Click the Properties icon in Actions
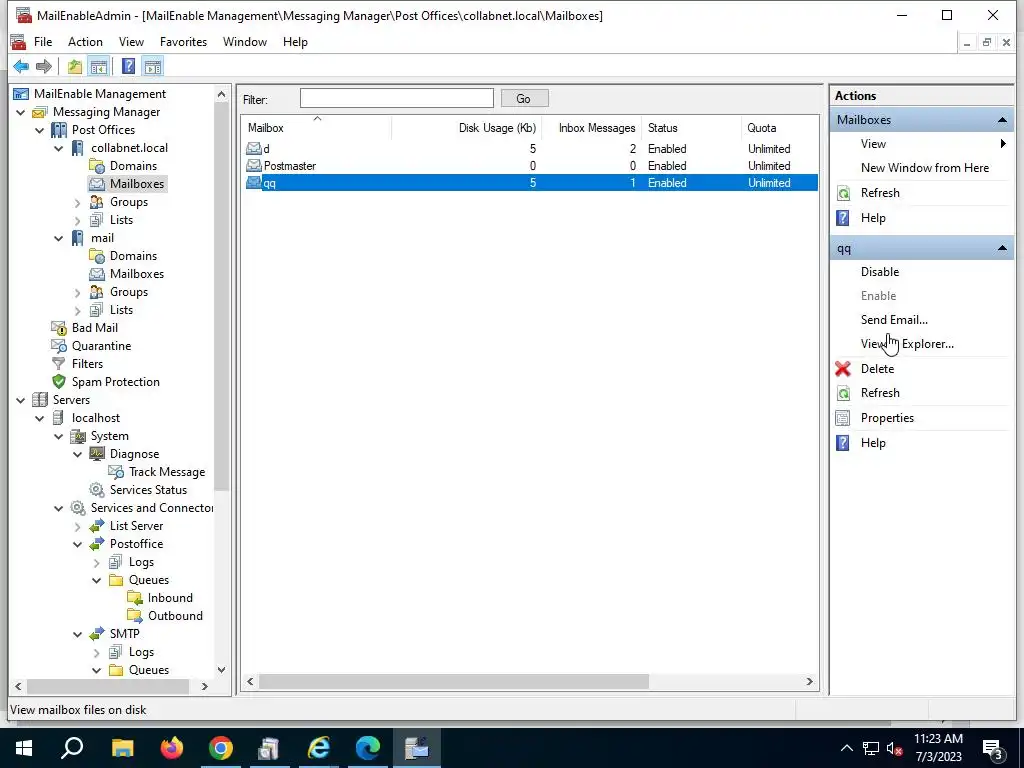This screenshot has width=1024, height=768. 843,418
